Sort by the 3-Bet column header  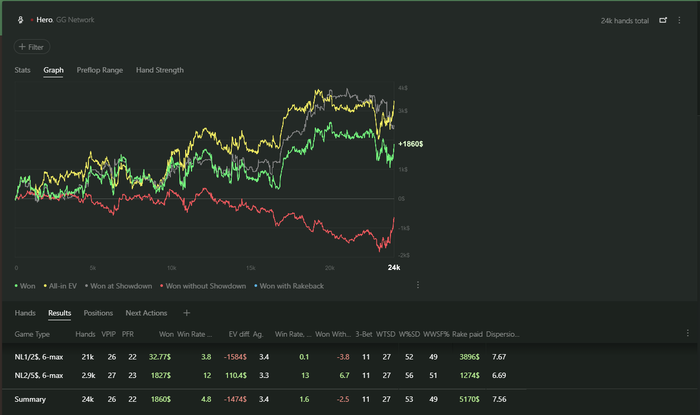point(364,334)
